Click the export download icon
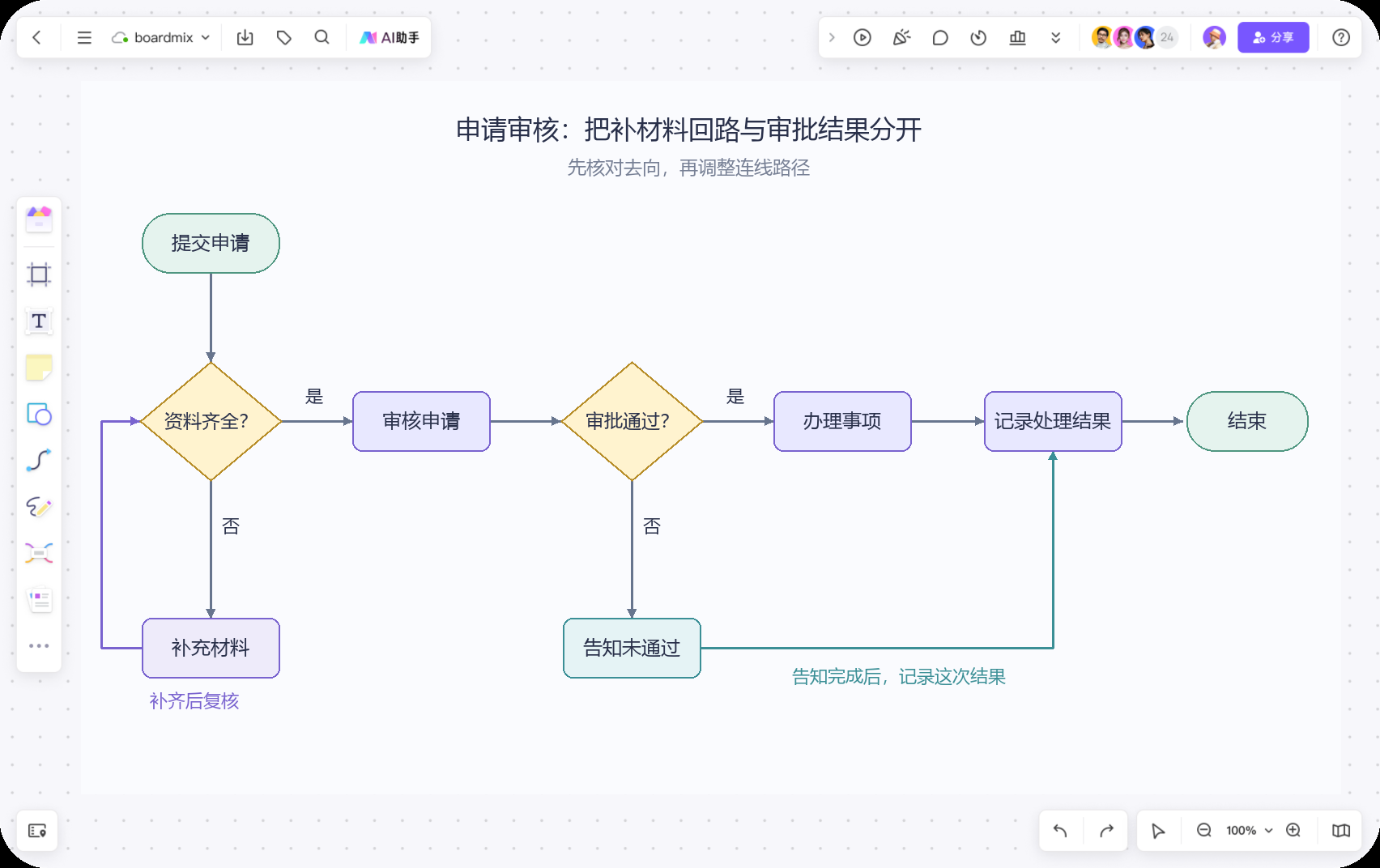The image size is (1380, 868). coord(245,37)
